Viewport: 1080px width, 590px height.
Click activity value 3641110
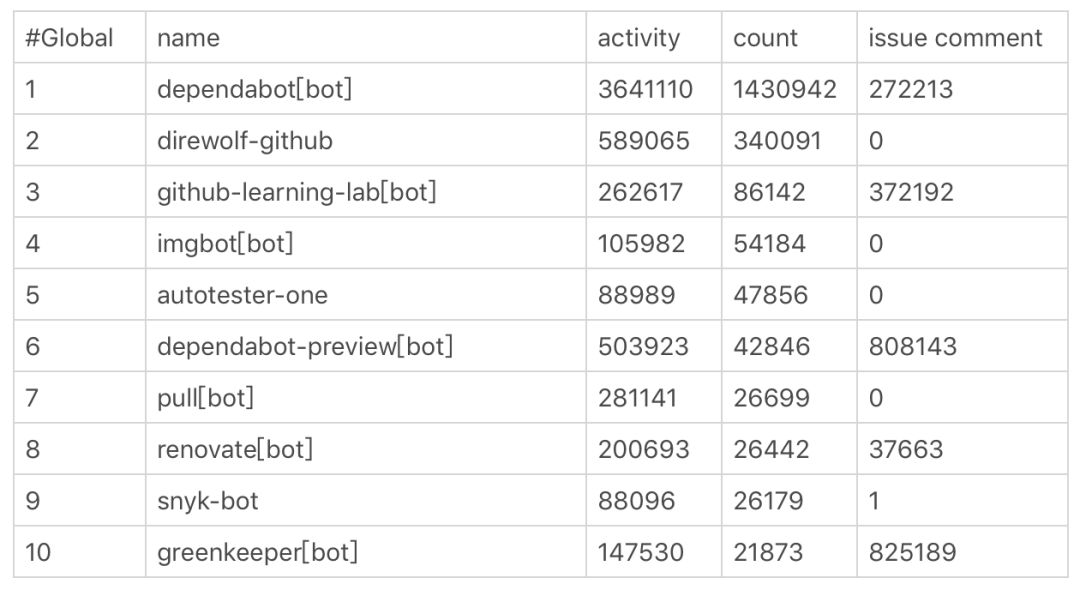(645, 90)
